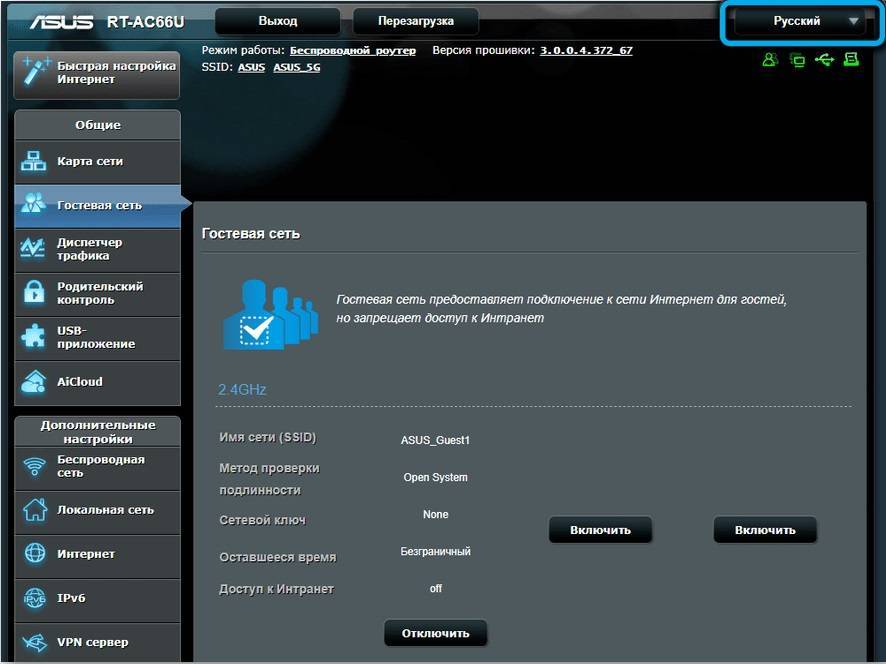This screenshot has height=664, width=886.
Task: Click the guest clients status icon in header
Action: (769, 60)
